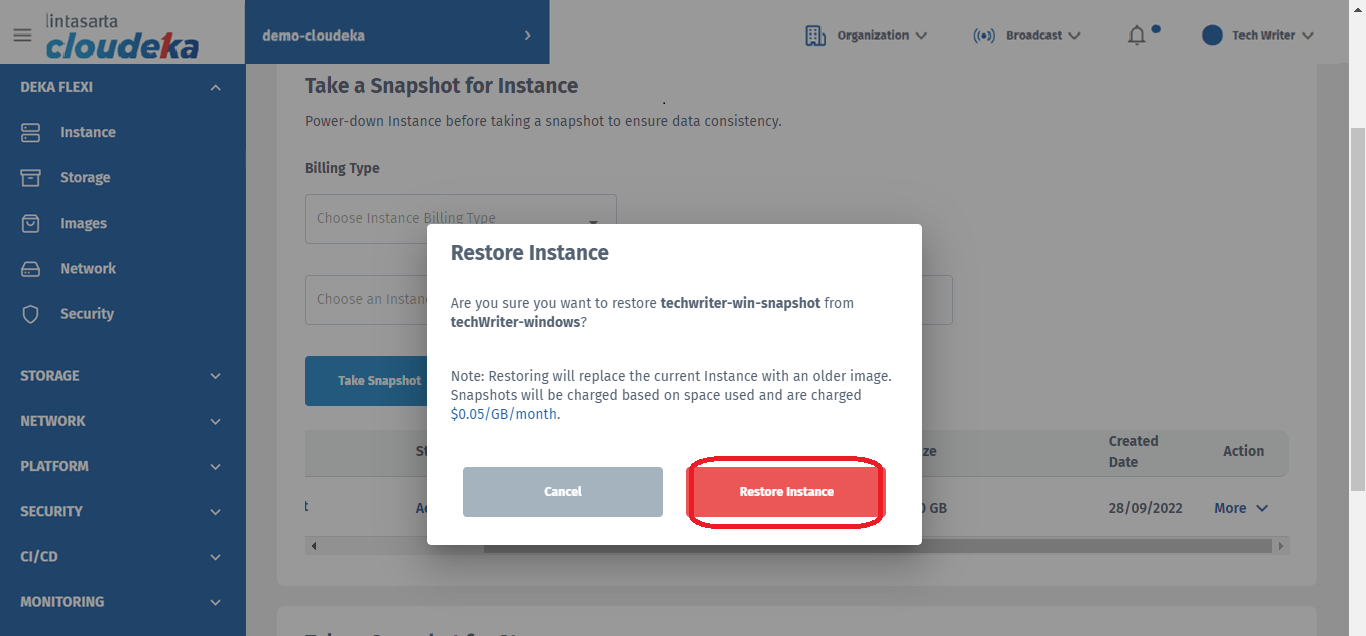Open the notifications bell
1366x636 pixels.
tap(1137, 36)
